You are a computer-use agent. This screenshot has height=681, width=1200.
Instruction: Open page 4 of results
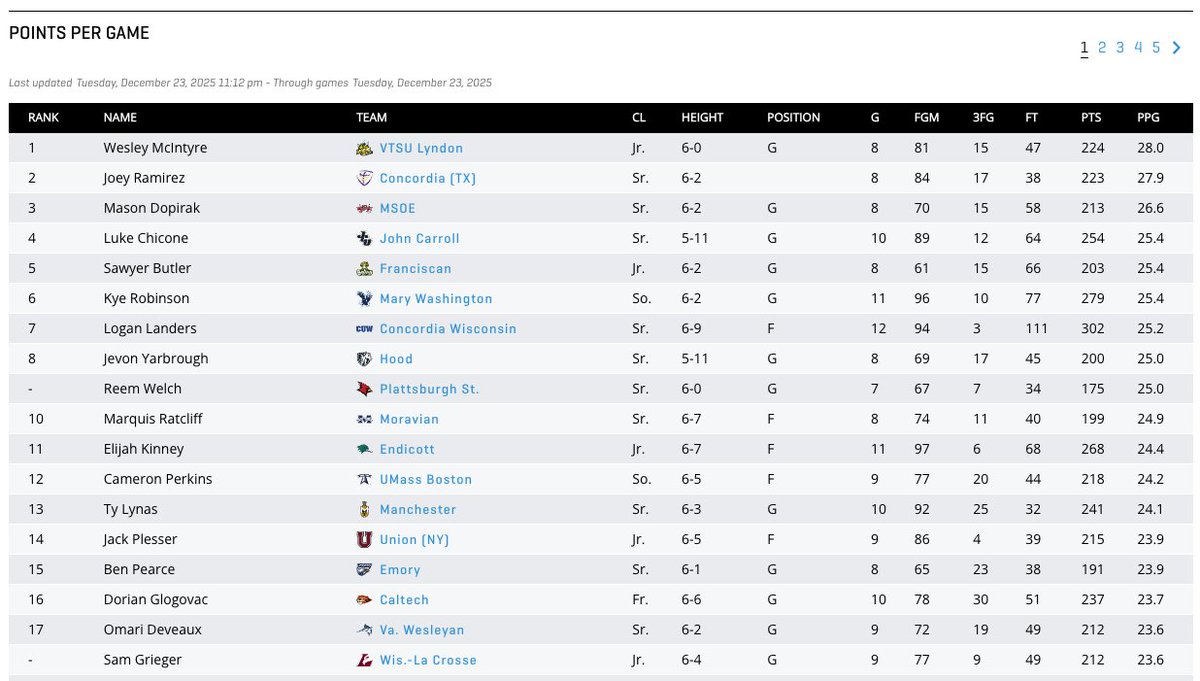click(1138, 47)
